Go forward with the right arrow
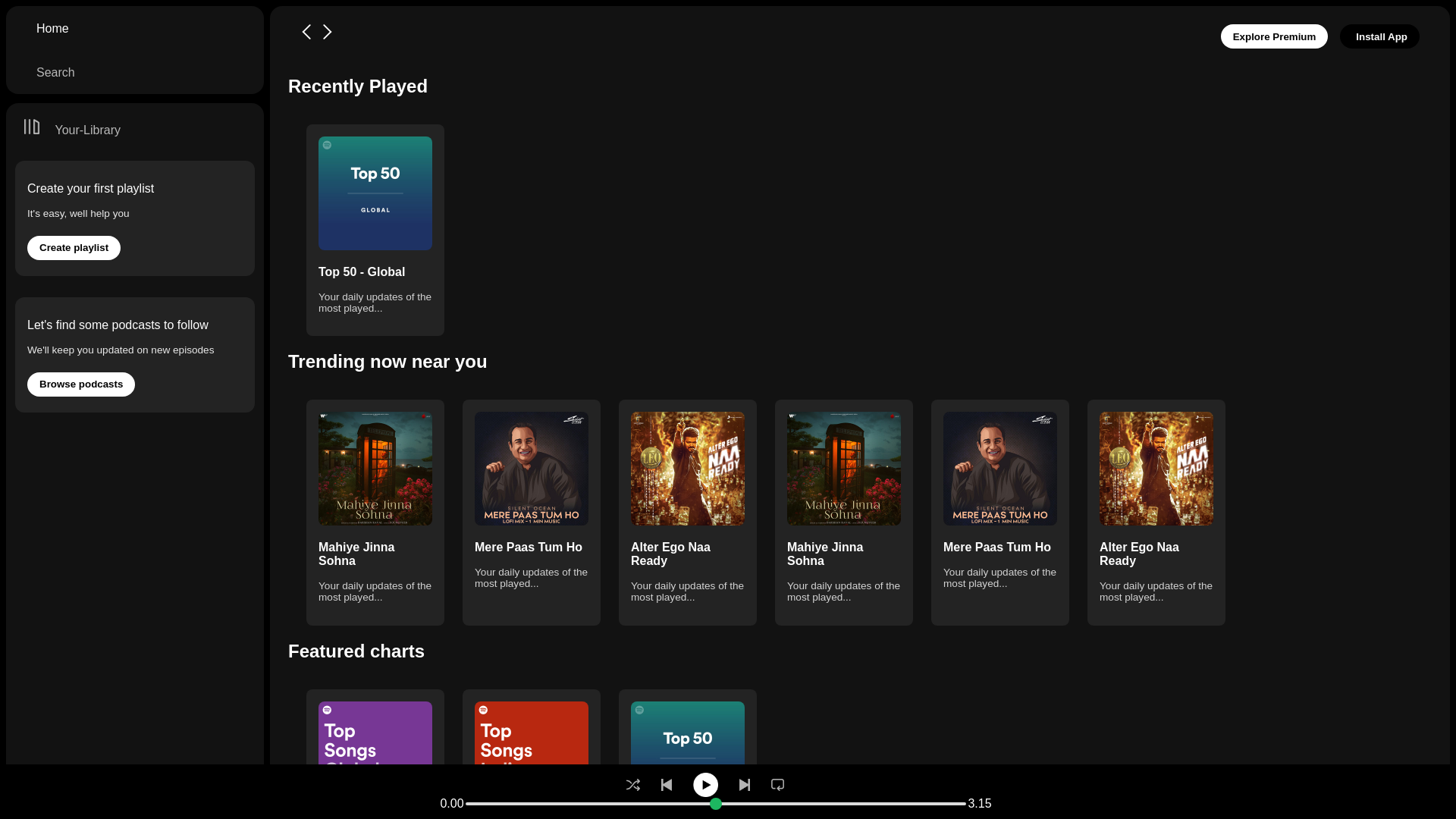The image size is (1456, 819). pyautogui.click(x=328, y=32)
